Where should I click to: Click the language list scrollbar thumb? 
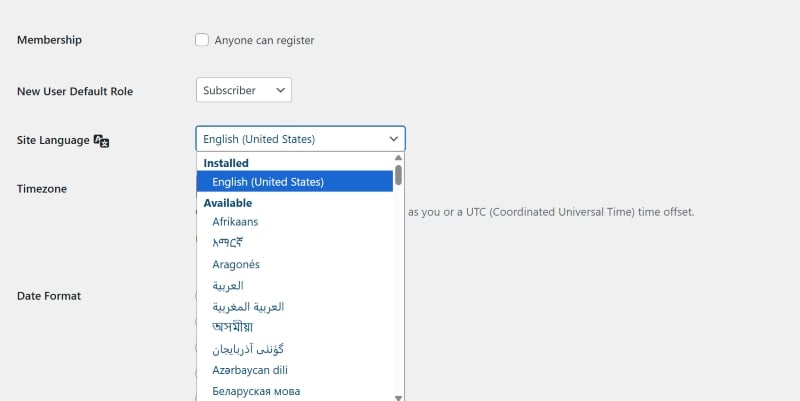click(x=399, y=176)
